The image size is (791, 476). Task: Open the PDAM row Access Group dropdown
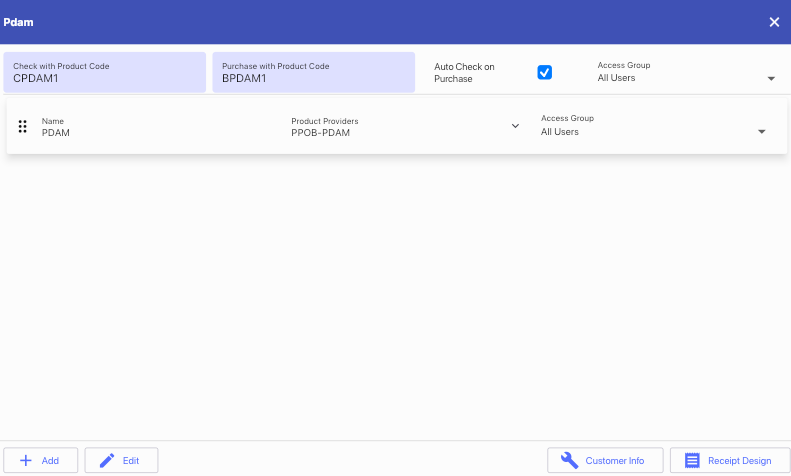tap(653, 126)
